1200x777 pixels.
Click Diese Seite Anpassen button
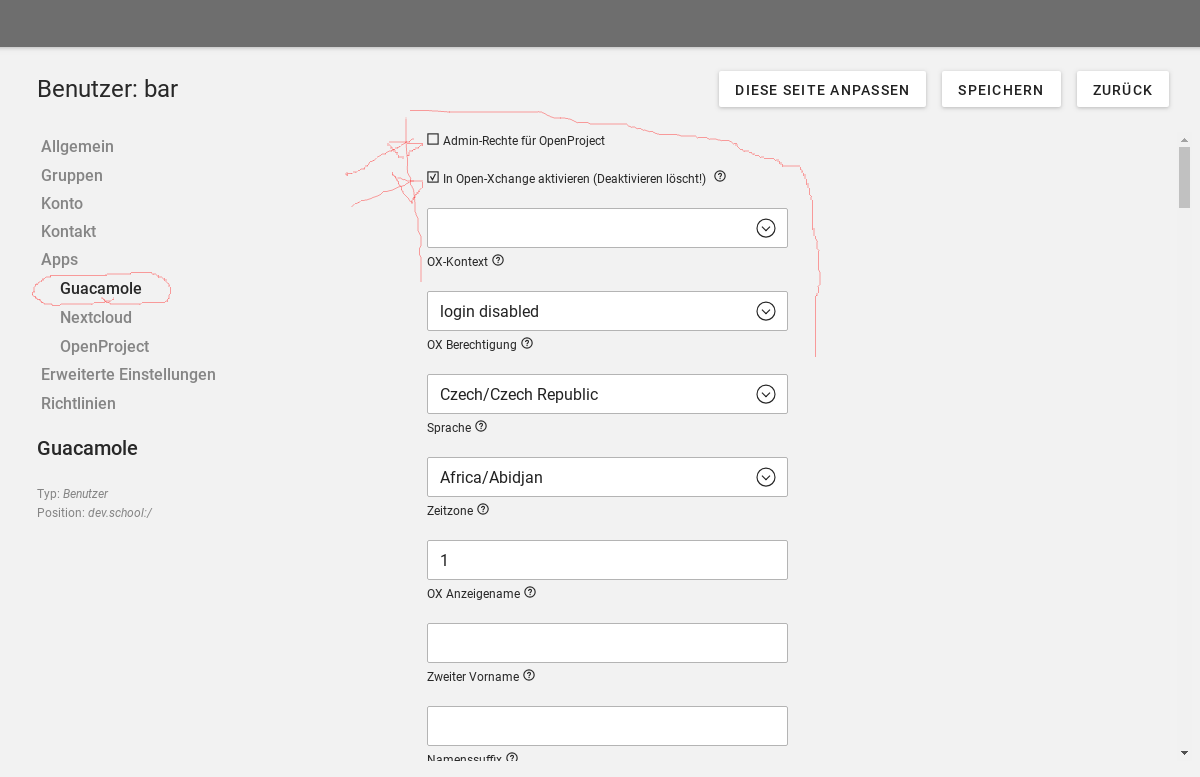(822, 90)
